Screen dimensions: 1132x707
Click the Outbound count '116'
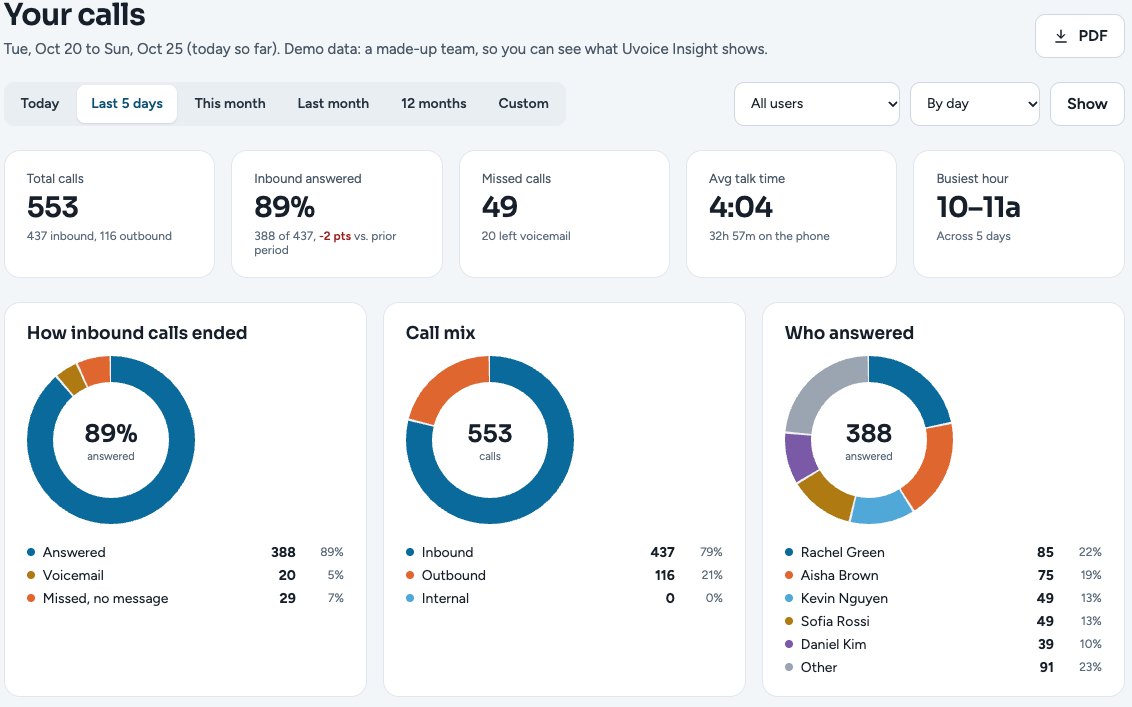click(x=665, y=576)
